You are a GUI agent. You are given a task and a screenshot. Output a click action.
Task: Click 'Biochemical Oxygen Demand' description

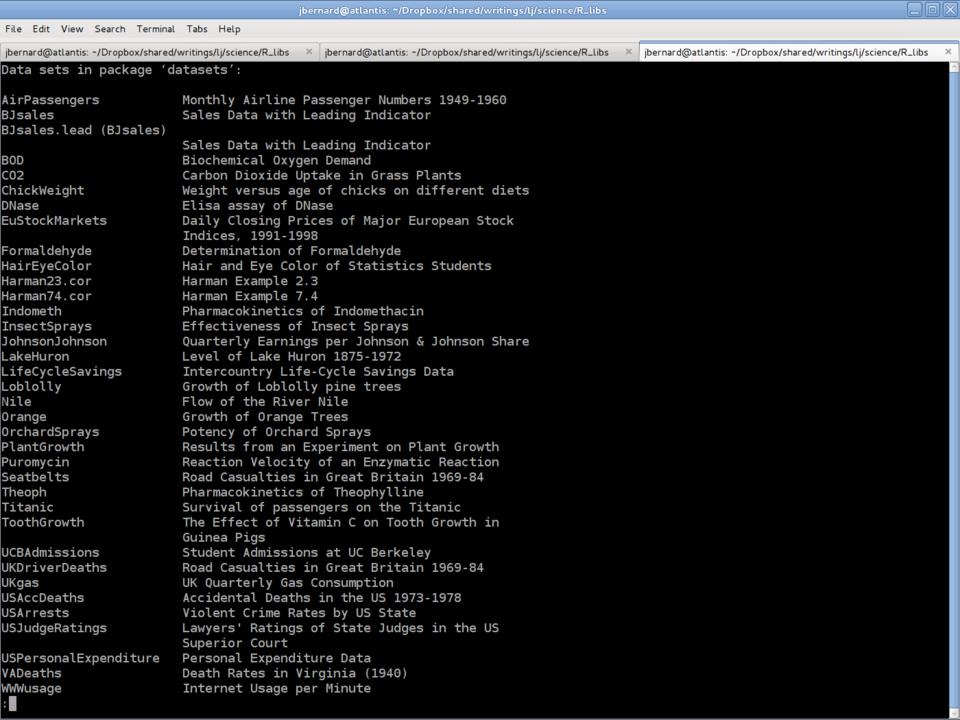(x=276, y=160)
